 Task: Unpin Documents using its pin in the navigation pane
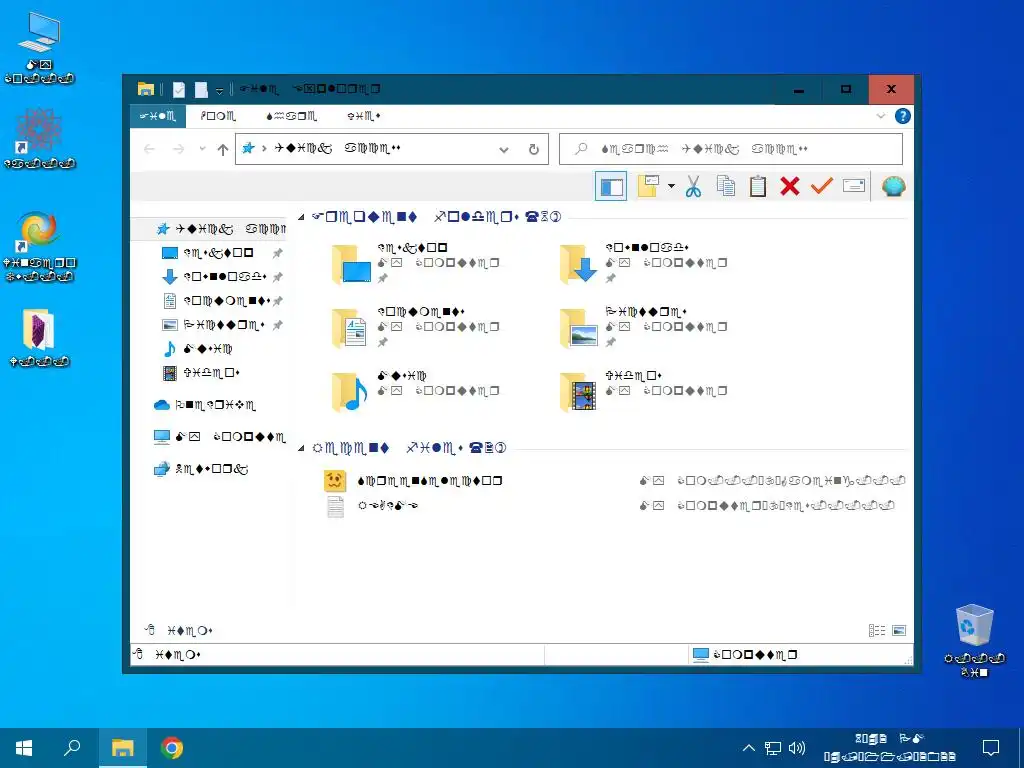pos(278,301)
